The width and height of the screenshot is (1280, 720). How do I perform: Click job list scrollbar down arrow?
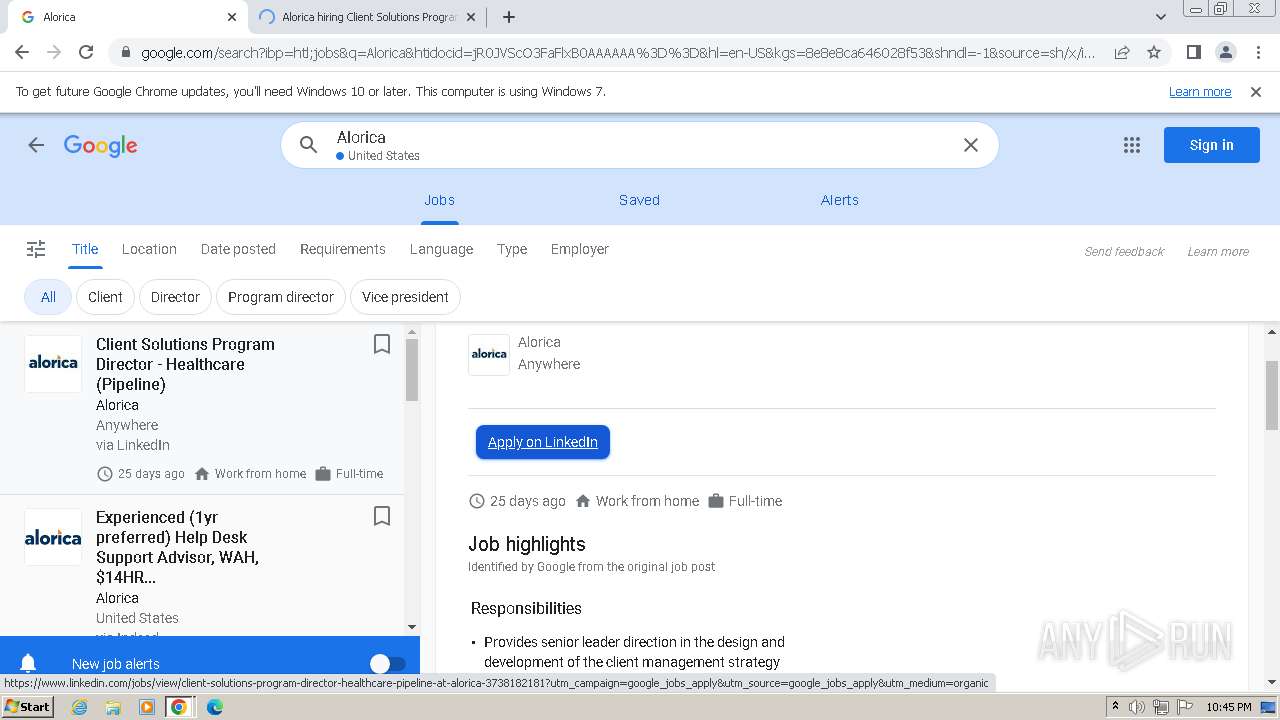[x=412, y=627]
